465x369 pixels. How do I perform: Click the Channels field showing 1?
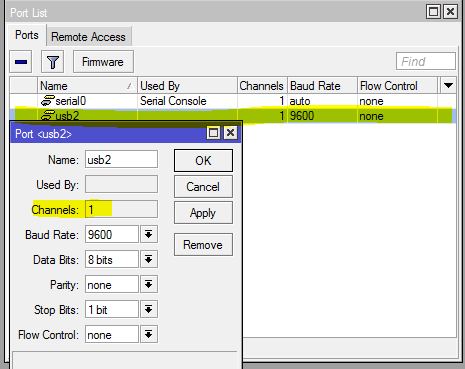click(121, 209)
